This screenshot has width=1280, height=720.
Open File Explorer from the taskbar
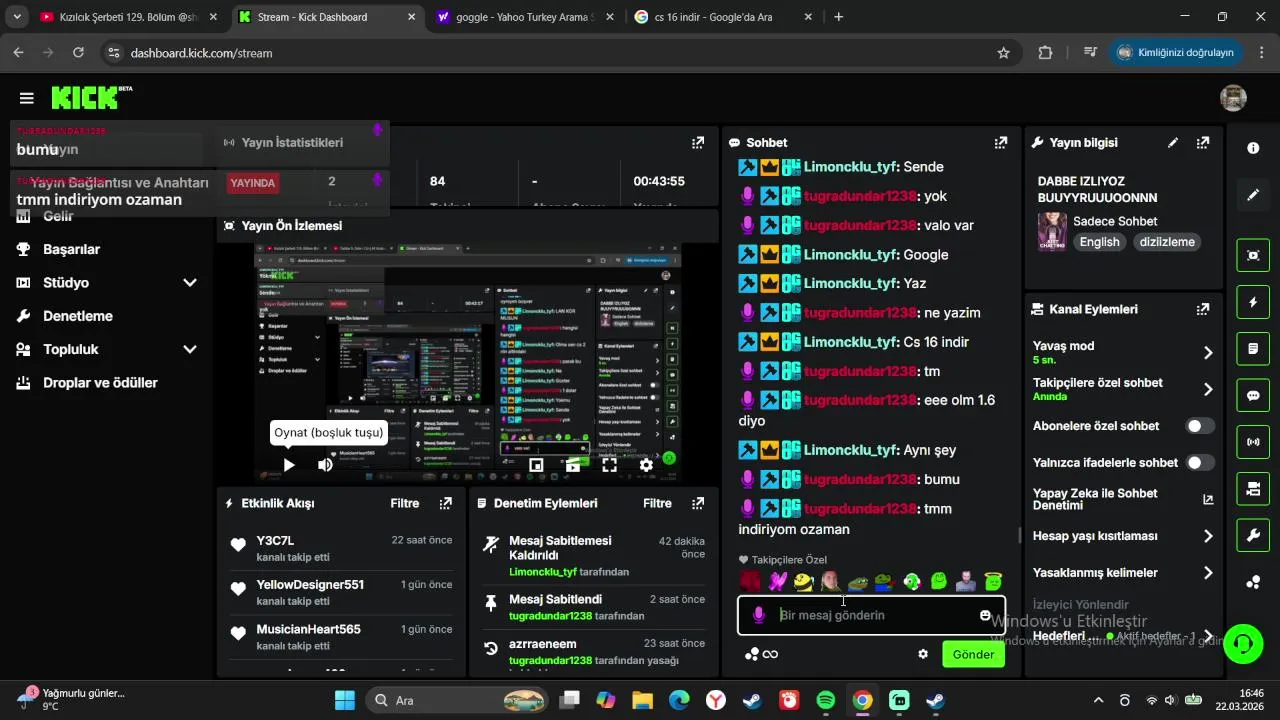tap(641, 700)
